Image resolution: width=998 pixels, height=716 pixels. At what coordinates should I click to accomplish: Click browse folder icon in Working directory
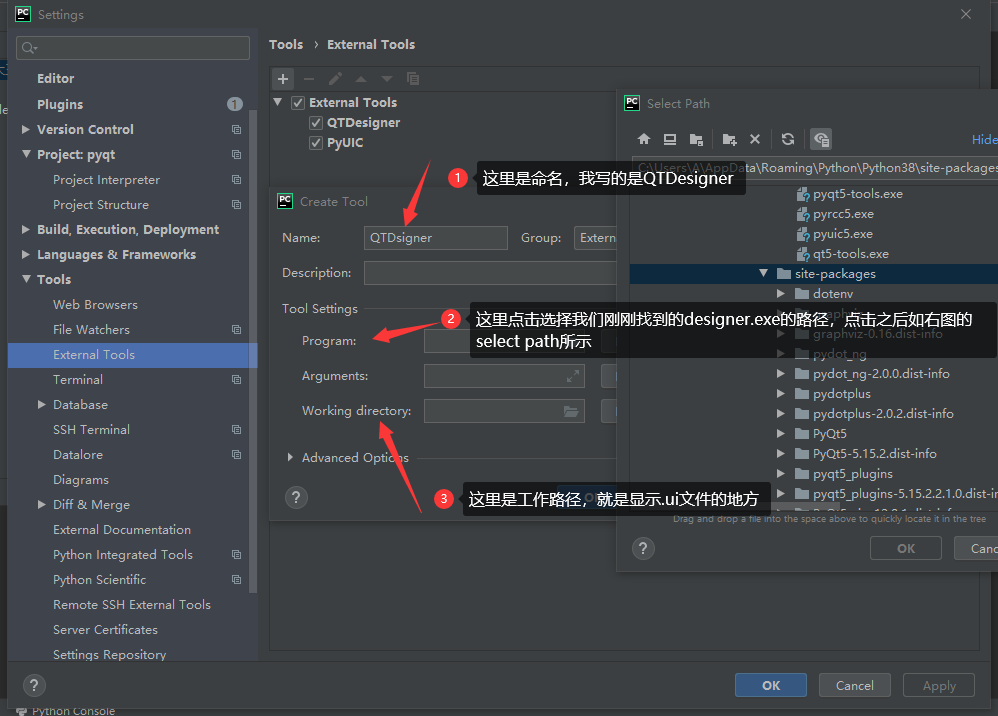pyautogui.click(x=571, y=412)
